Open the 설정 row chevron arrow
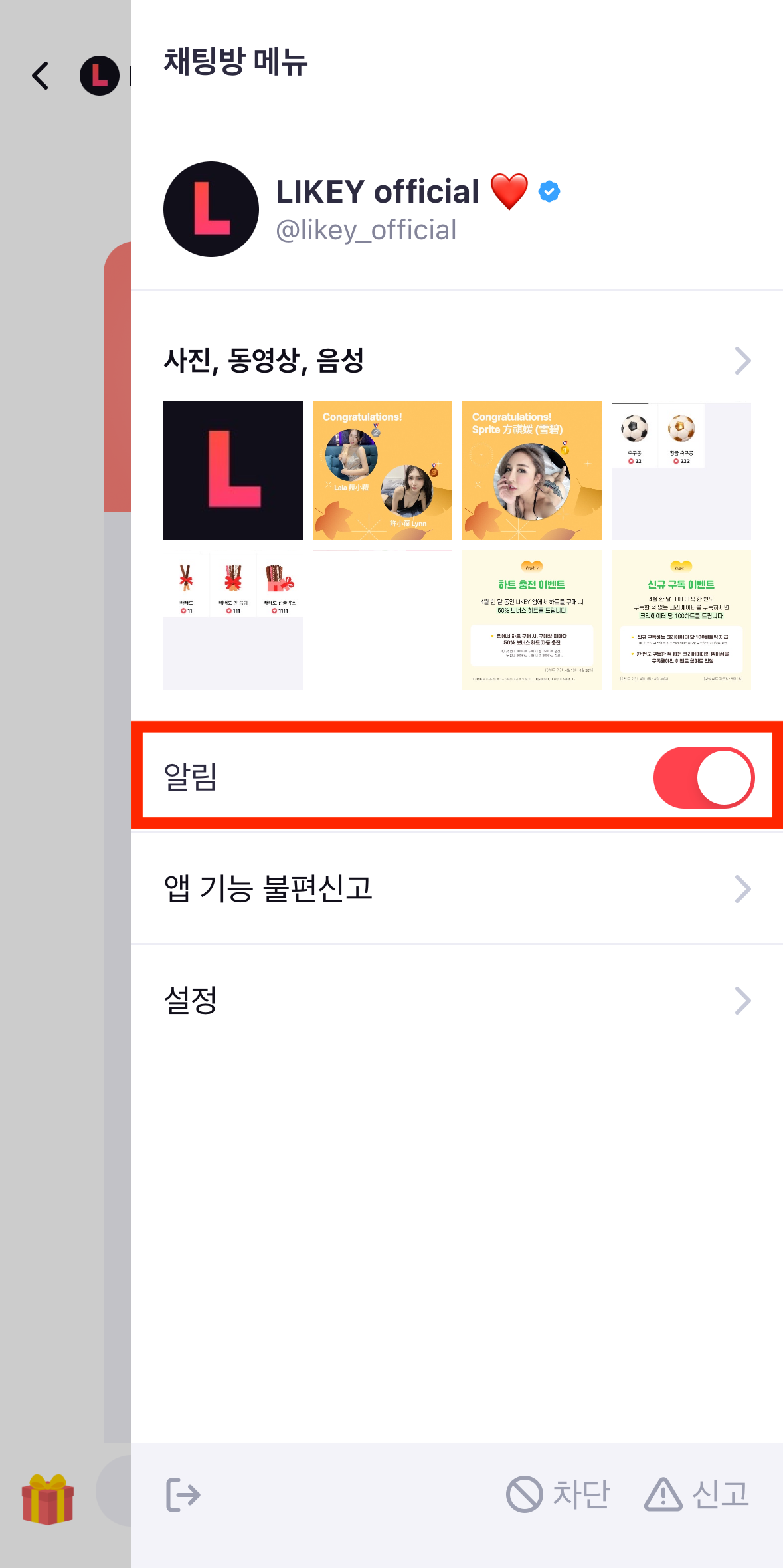This screenshot has width=783, height=1568. [x=742, y=1001]
